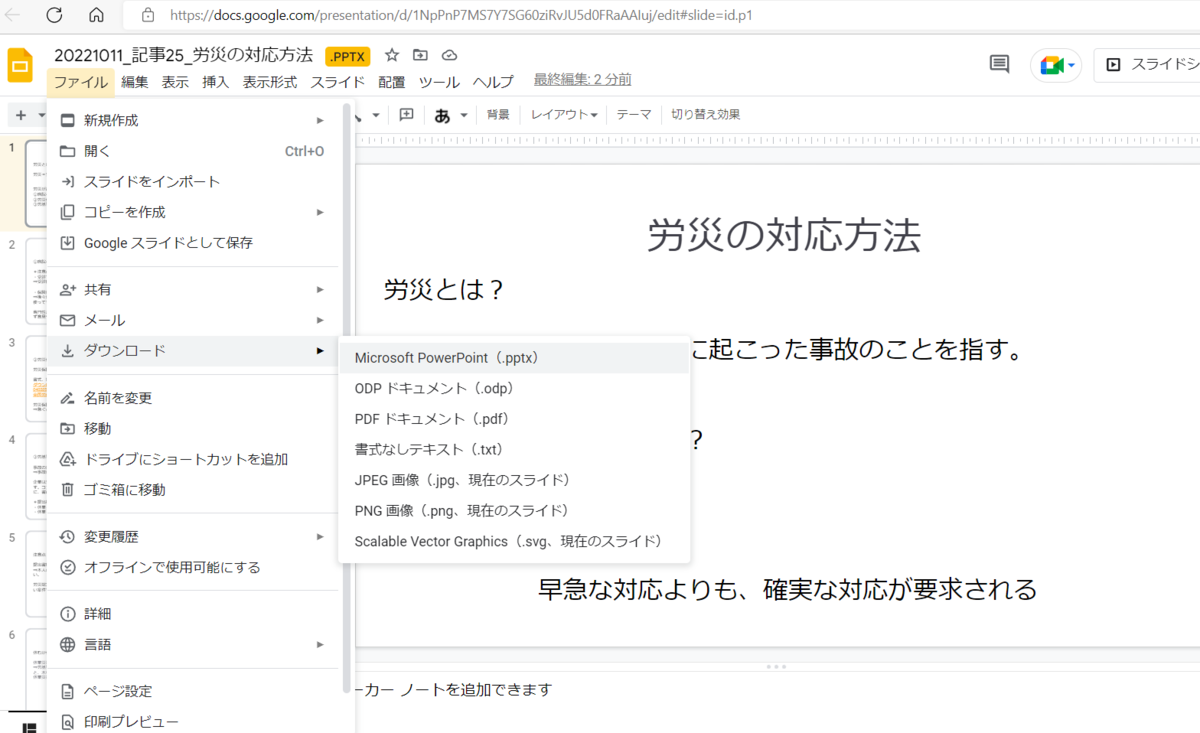The width and height of the screenshot is (1200, 733).
Task: Click the .PPTX format badge
Action: (348, 56)
